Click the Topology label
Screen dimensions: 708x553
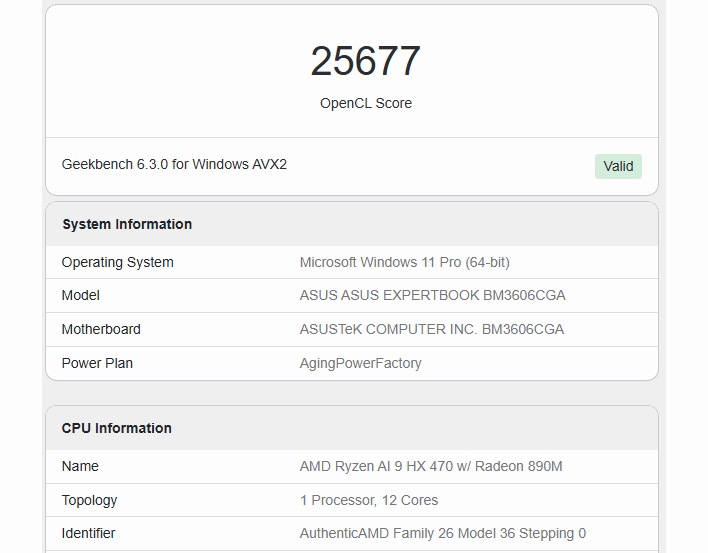click(89, 500)
